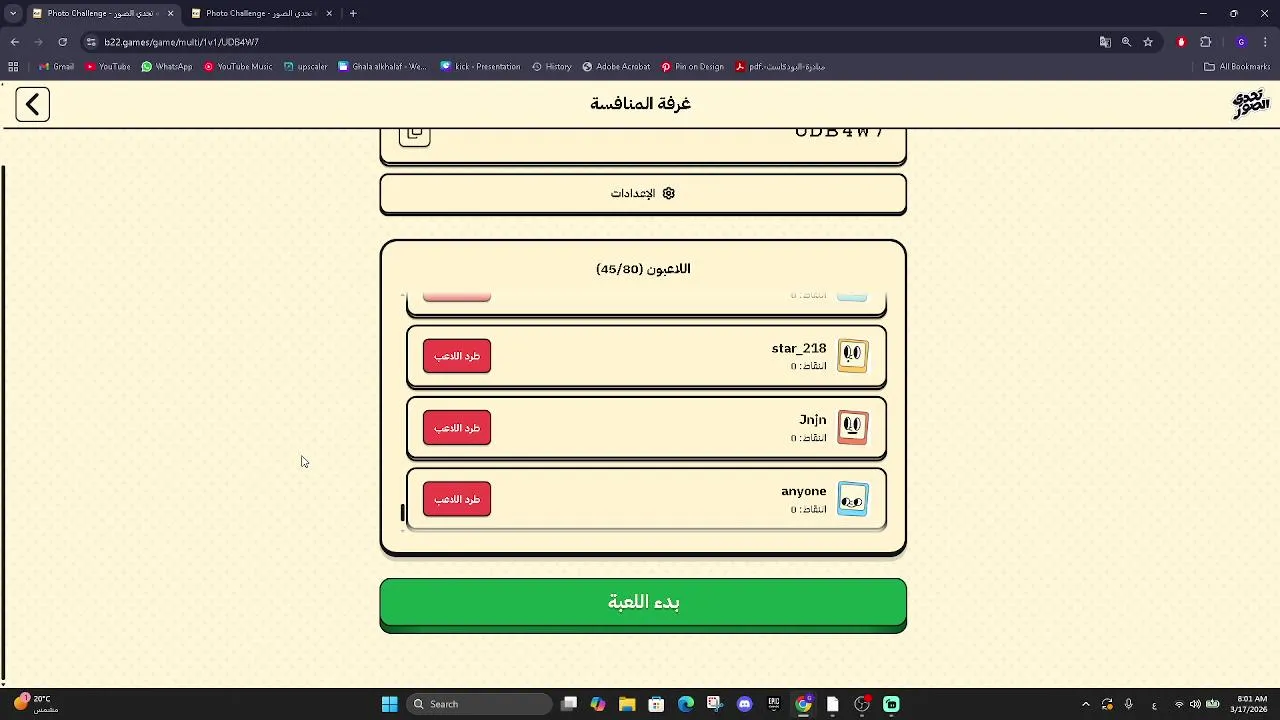This screenshot has height=720, width=1280.
Task: Reload the current page
Action: [62, 42]
